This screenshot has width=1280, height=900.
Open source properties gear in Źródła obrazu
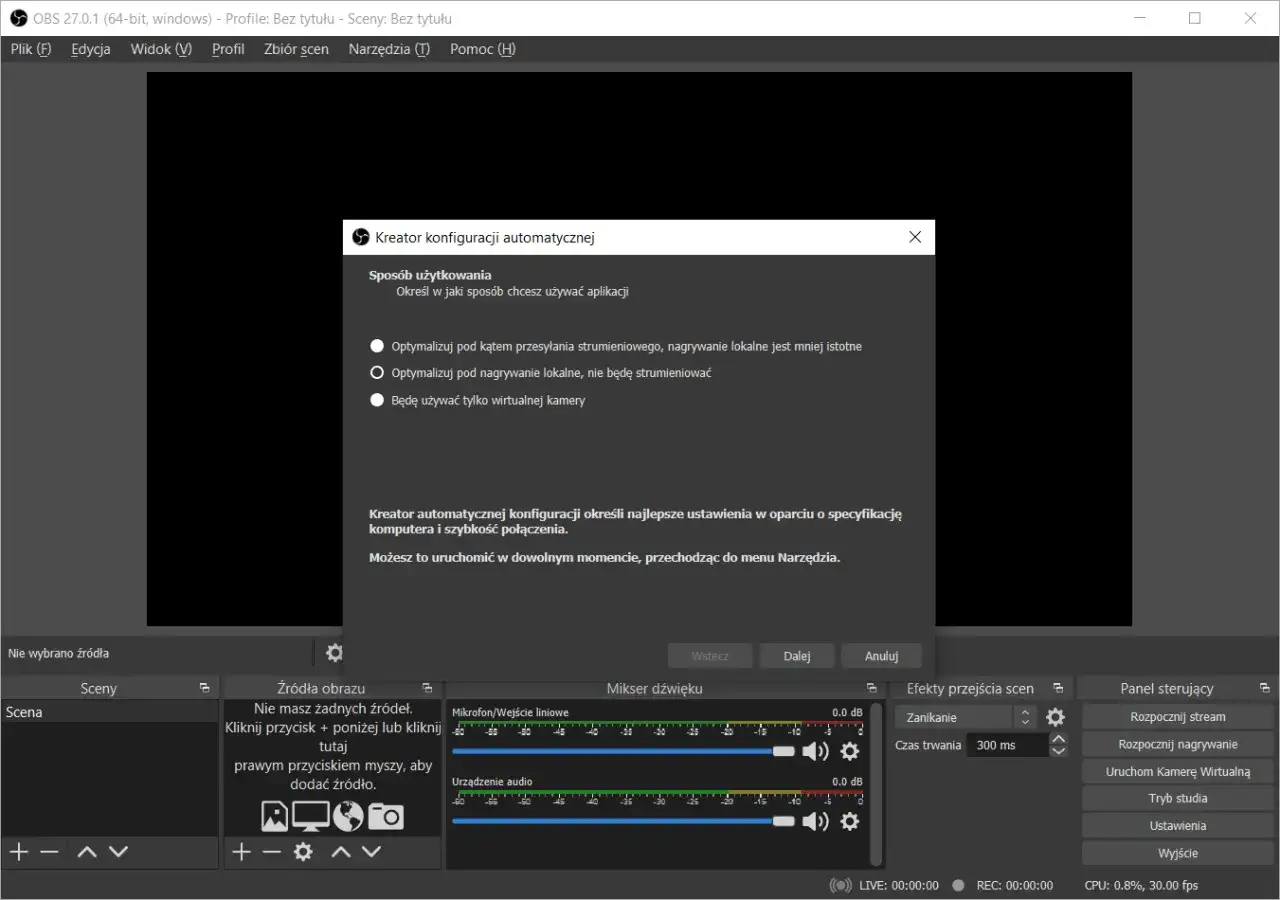pos(303,852)
